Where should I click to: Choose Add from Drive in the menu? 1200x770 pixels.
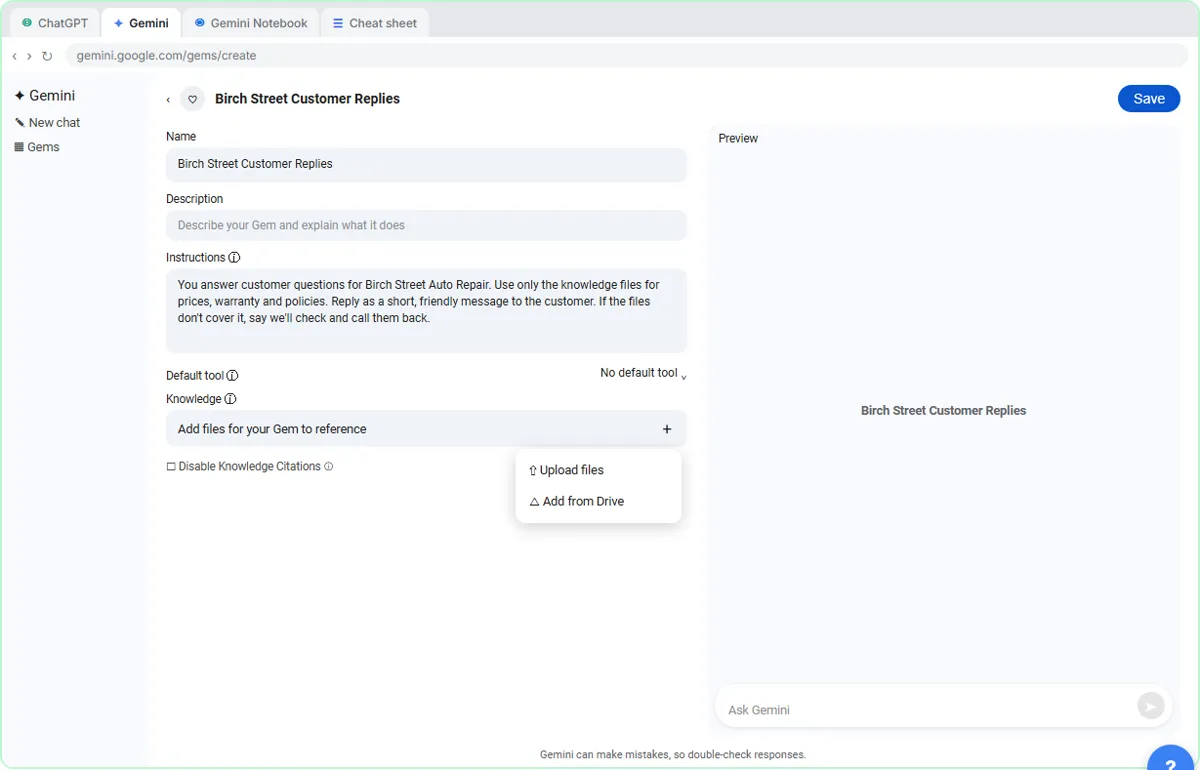[598, 501]
